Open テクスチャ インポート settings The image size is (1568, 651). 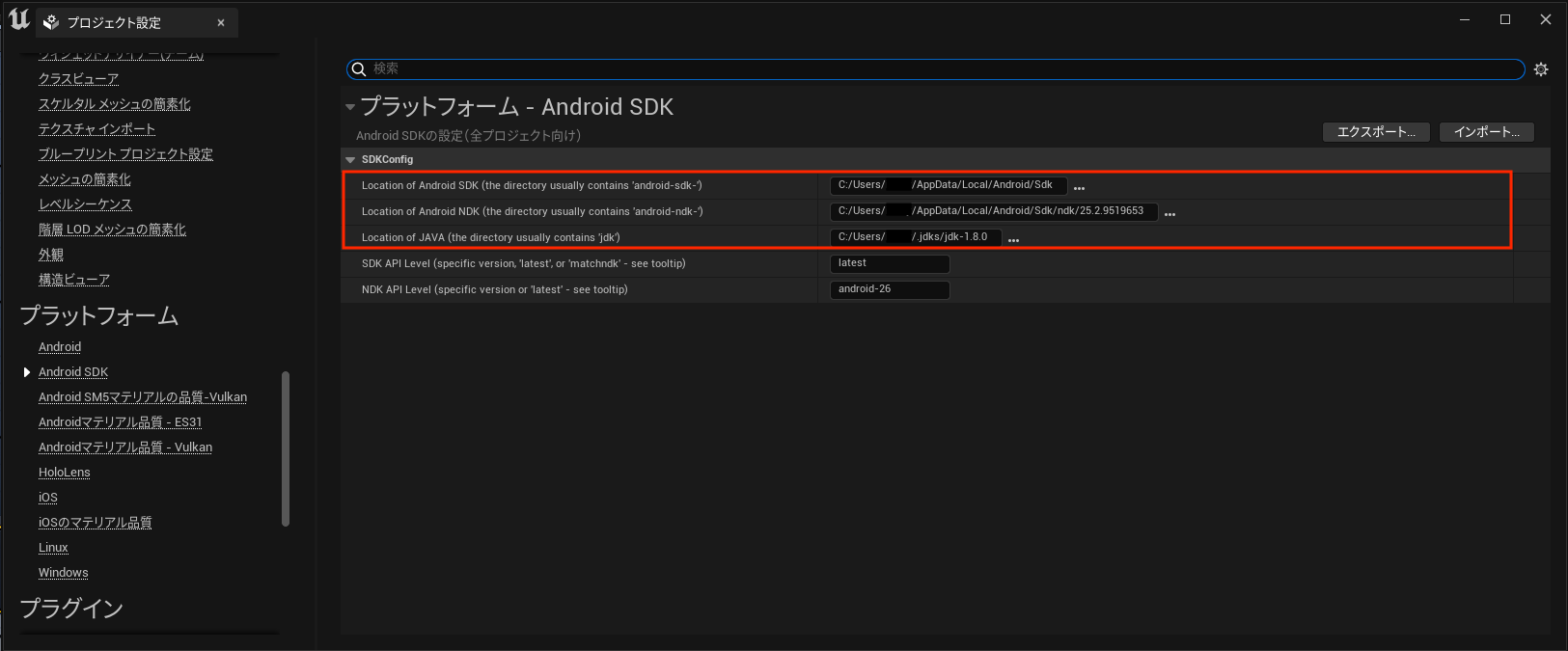click(x=96, y=129)
